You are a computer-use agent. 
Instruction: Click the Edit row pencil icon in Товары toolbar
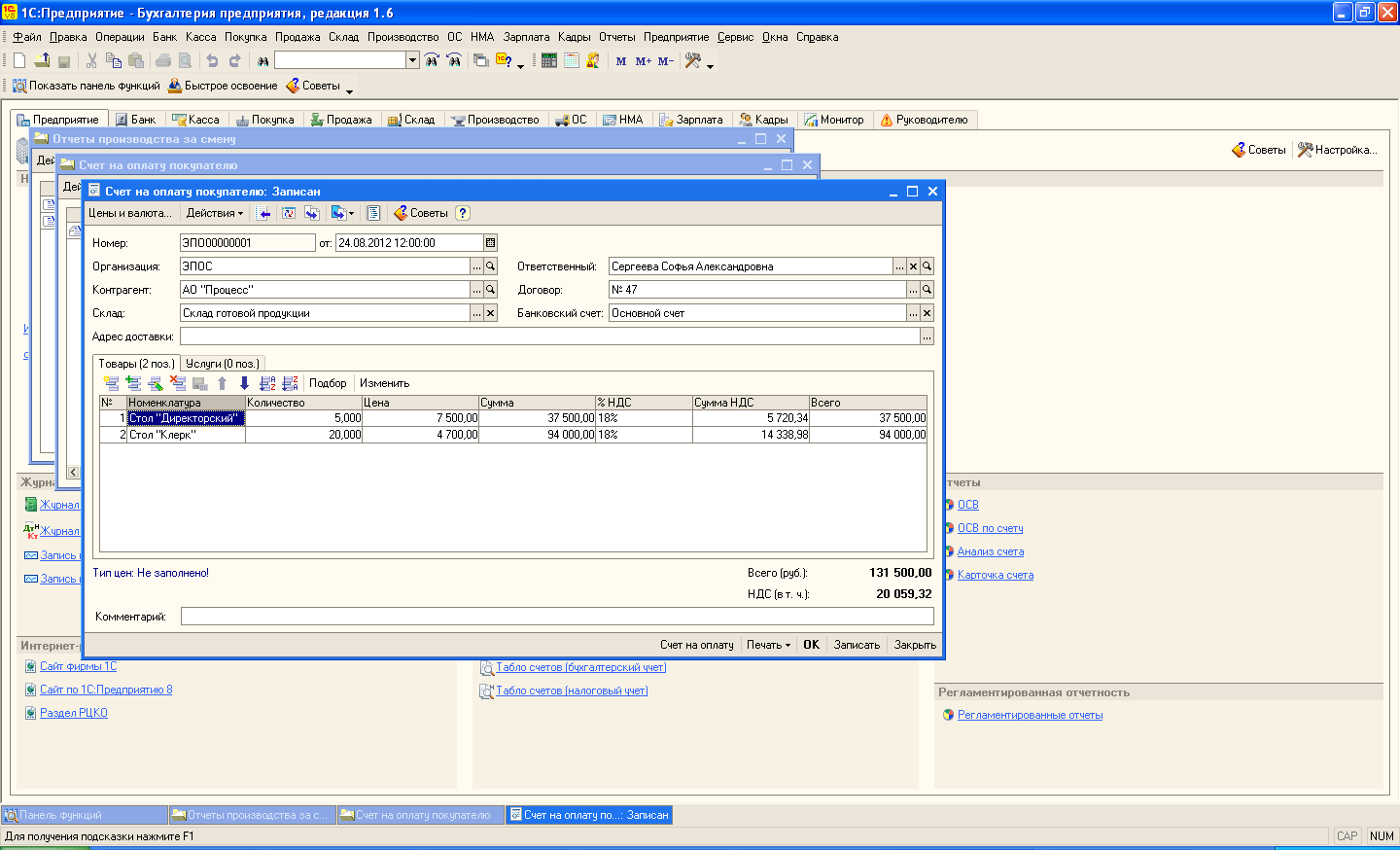[x=156, y=383]
